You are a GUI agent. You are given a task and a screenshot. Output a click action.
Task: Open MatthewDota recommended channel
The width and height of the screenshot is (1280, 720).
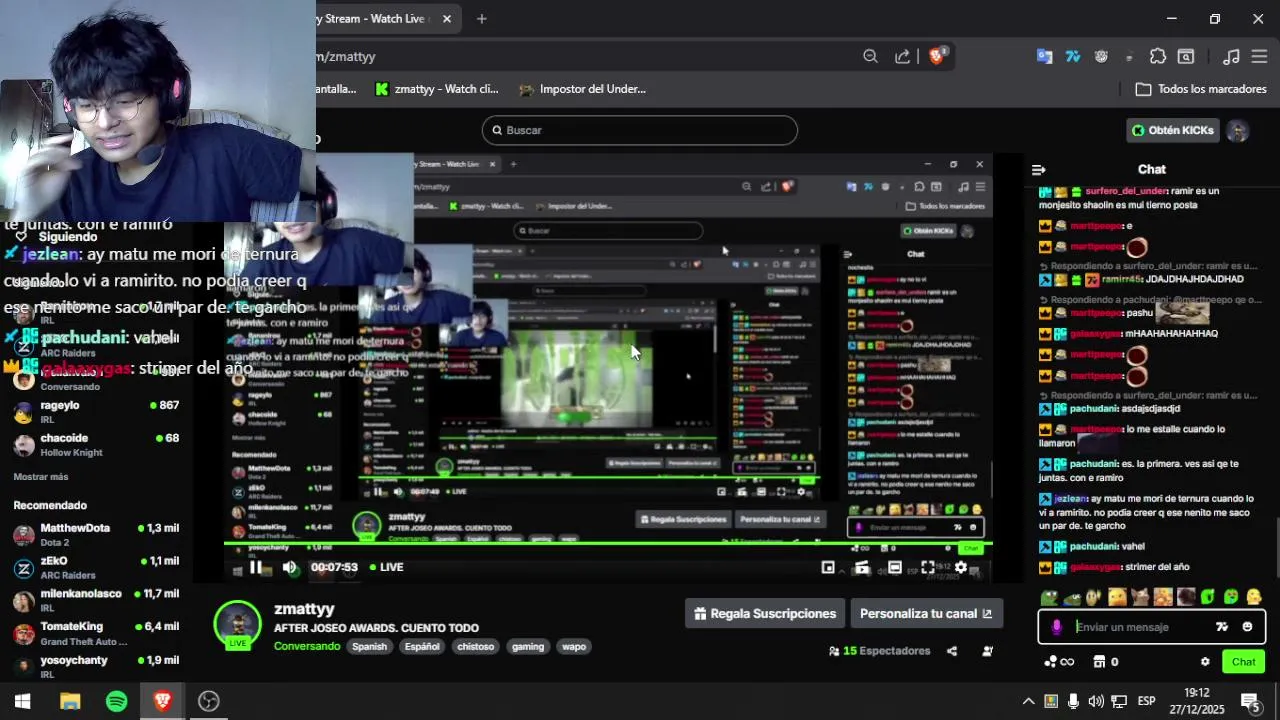(97, 535)
